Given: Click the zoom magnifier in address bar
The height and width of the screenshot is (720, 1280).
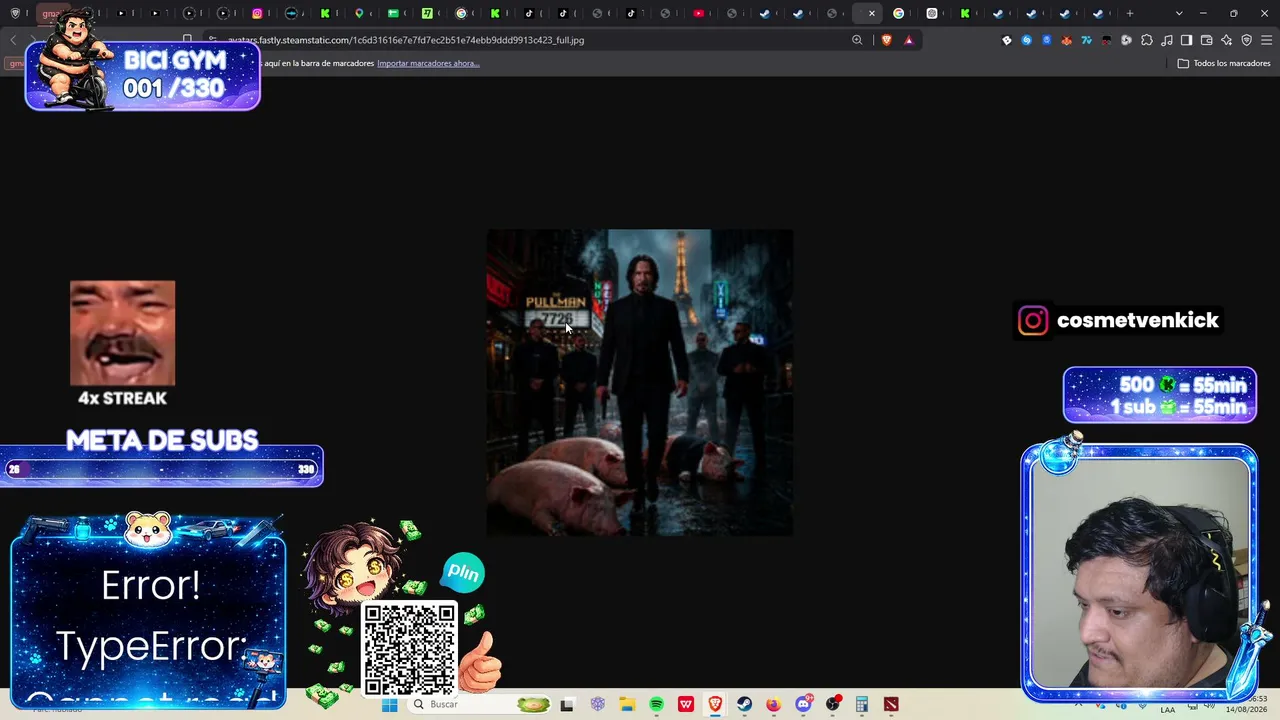Looking at the screenshot, I should pyautogui.click(x=857, y=40).
